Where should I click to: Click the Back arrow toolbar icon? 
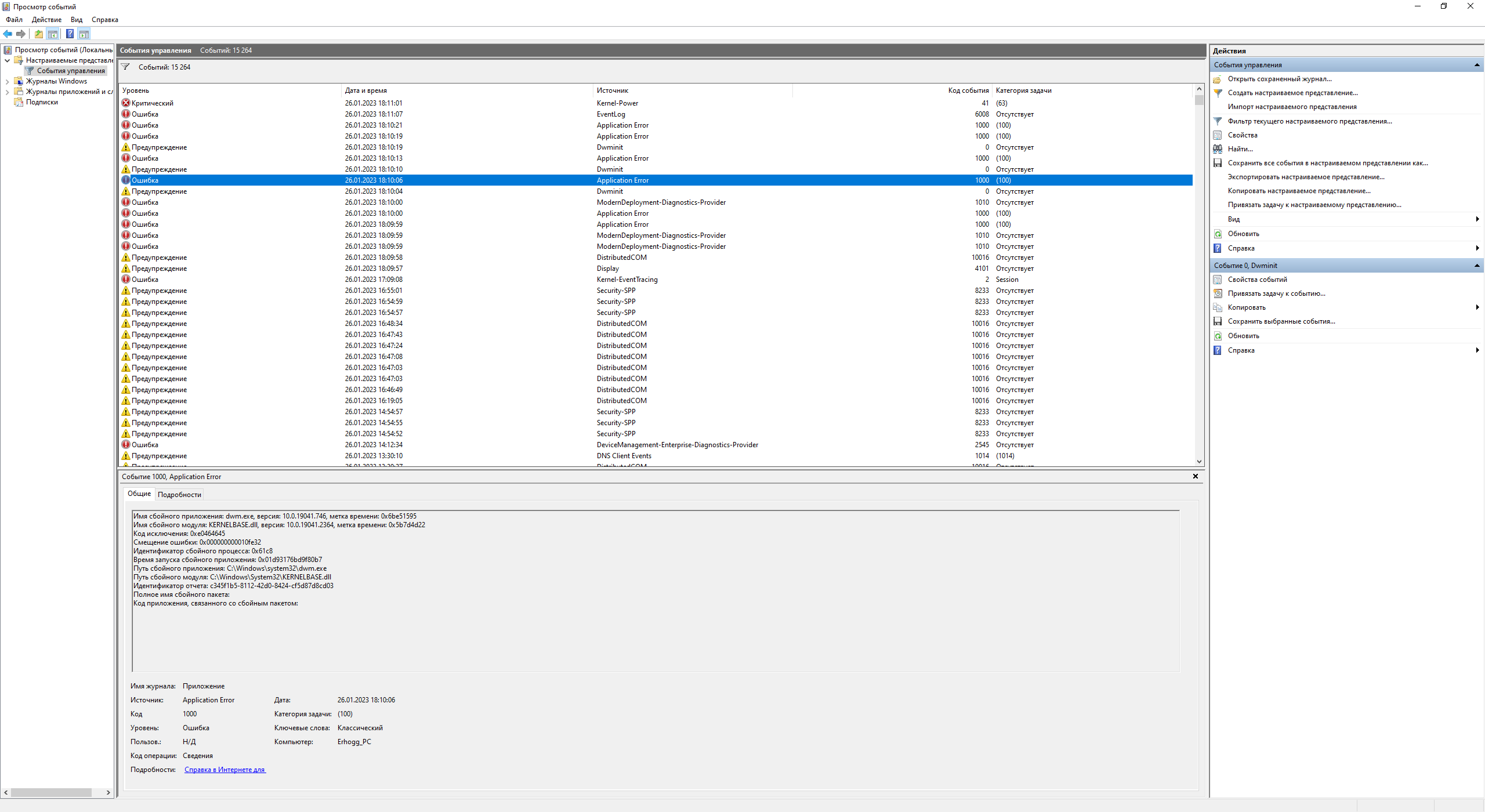pos(8,34)
